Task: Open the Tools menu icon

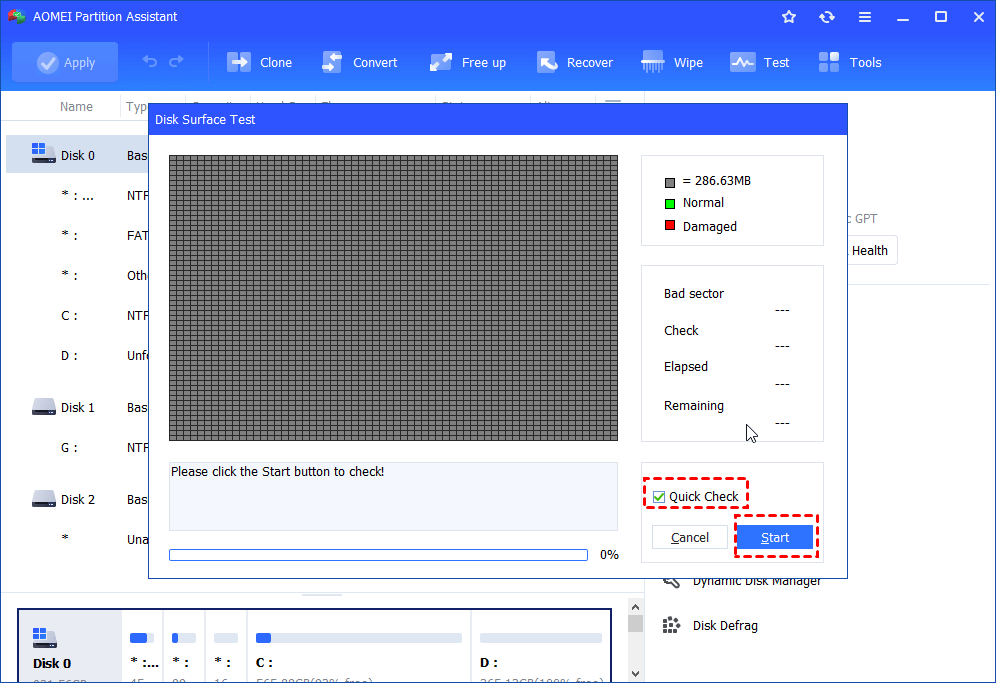Action: 850,62
